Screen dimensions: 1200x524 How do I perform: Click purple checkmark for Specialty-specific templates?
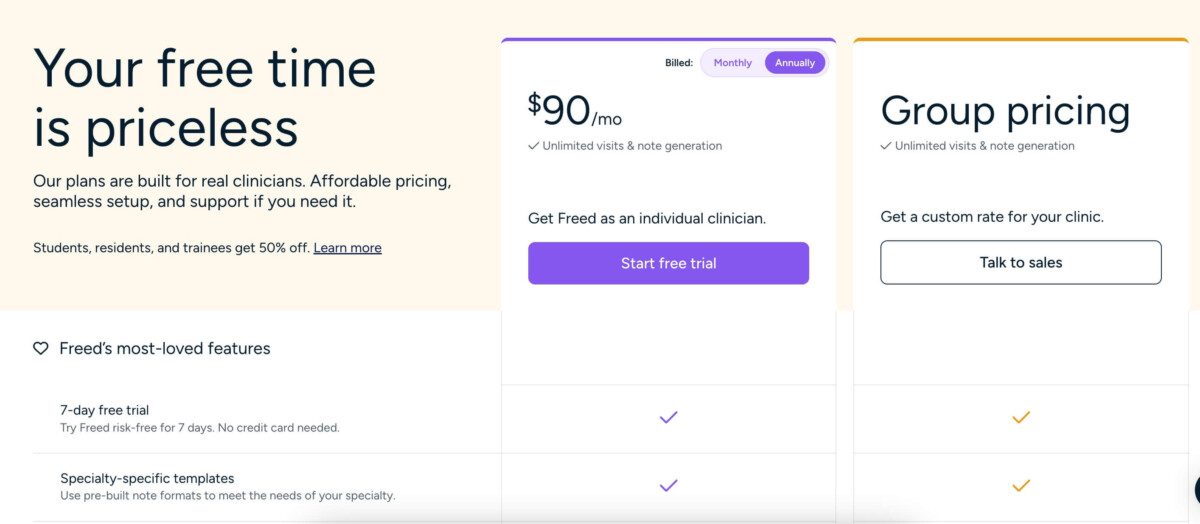click(669, 486)
